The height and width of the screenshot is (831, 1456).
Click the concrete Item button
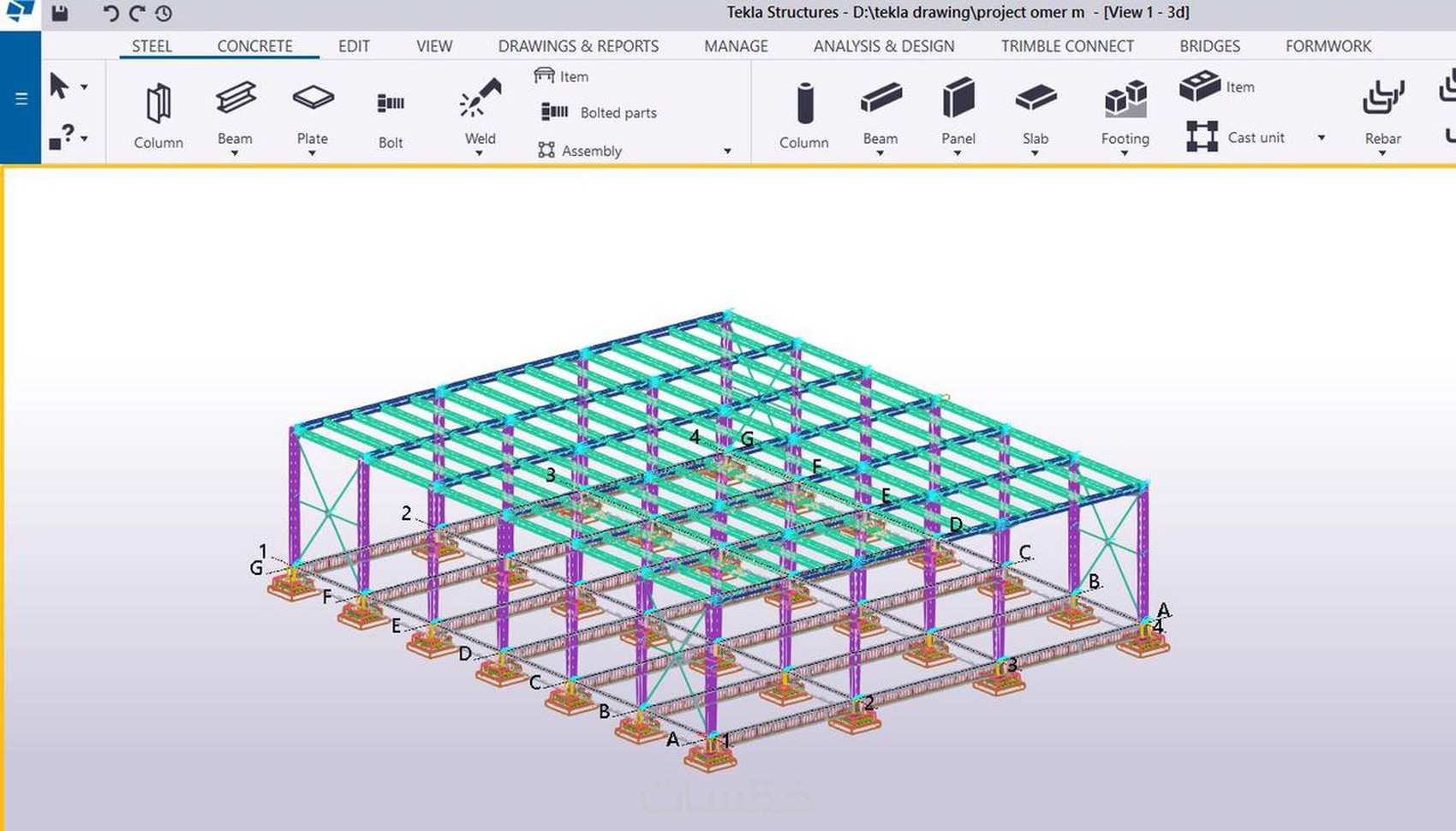point(1217,87)
